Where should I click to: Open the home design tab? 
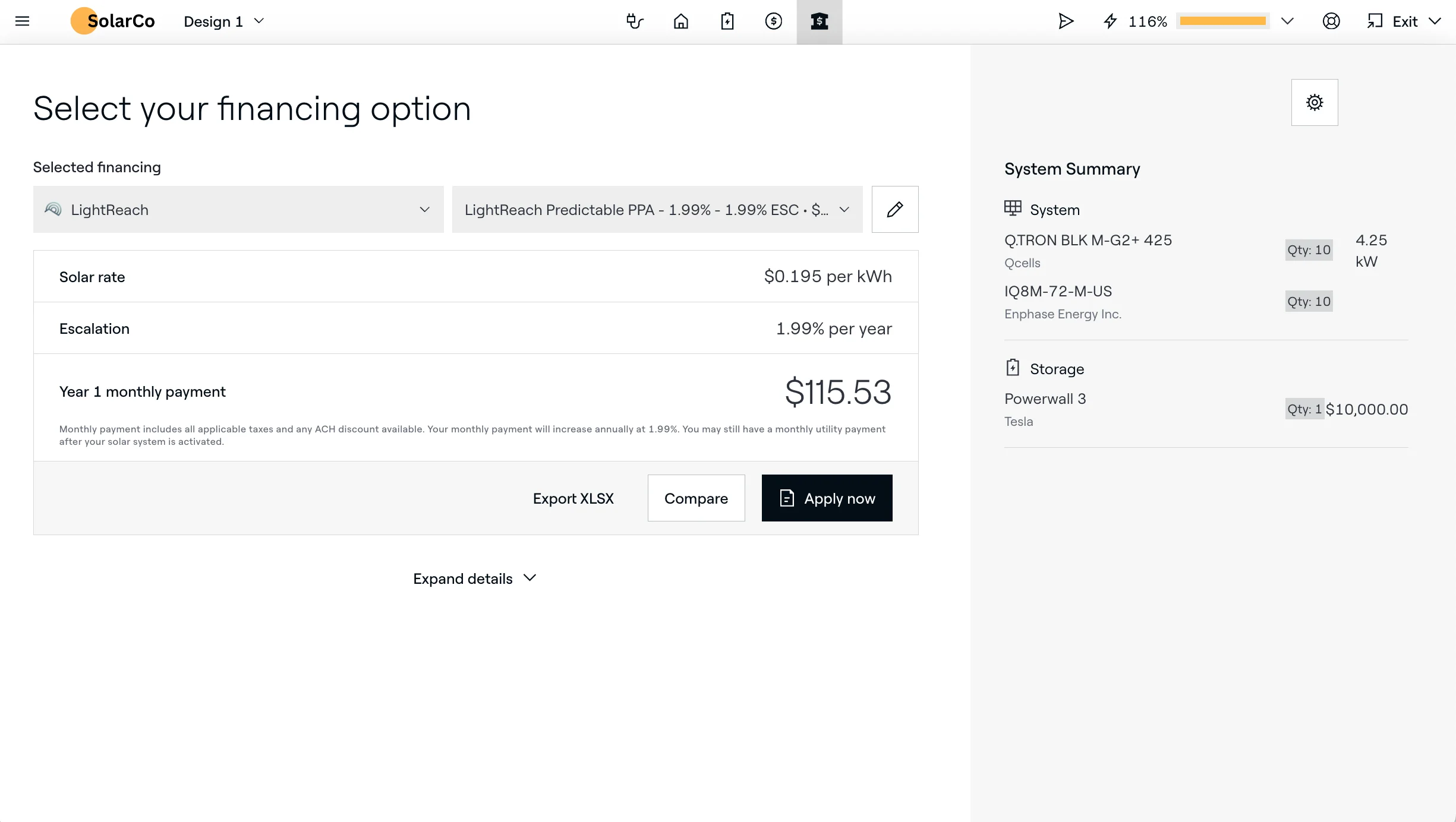pyautogui.click(x=681, y=21)
